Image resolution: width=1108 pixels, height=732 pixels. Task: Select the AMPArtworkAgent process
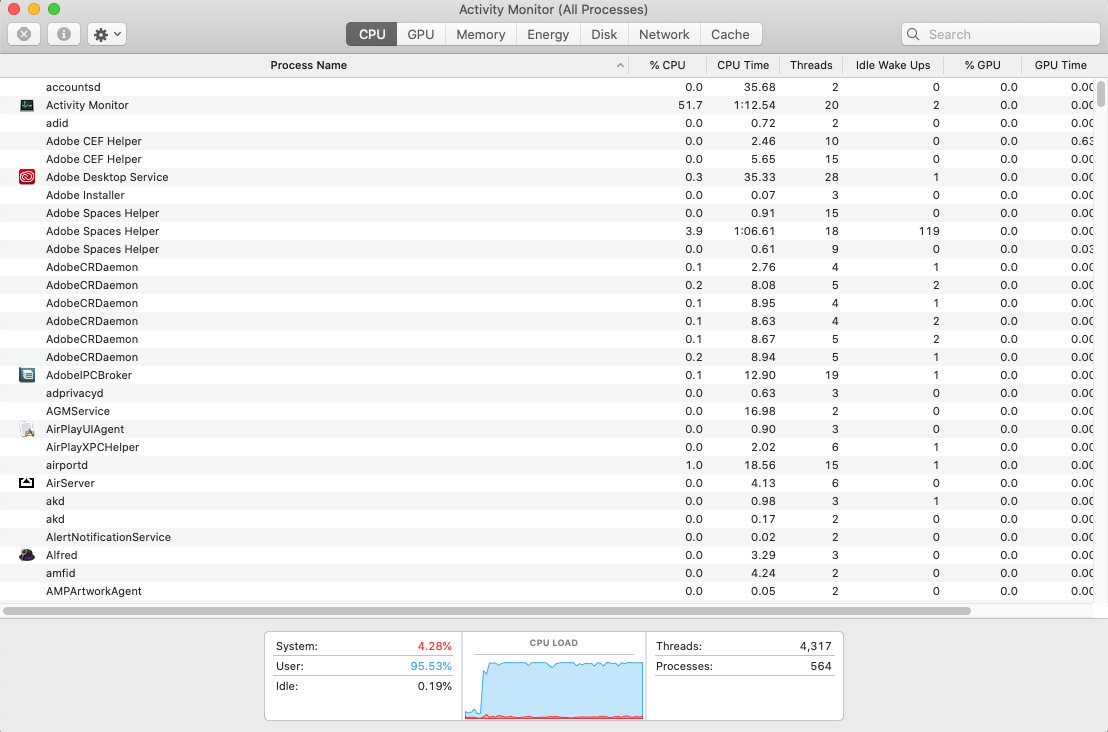[x=548, y=591]
